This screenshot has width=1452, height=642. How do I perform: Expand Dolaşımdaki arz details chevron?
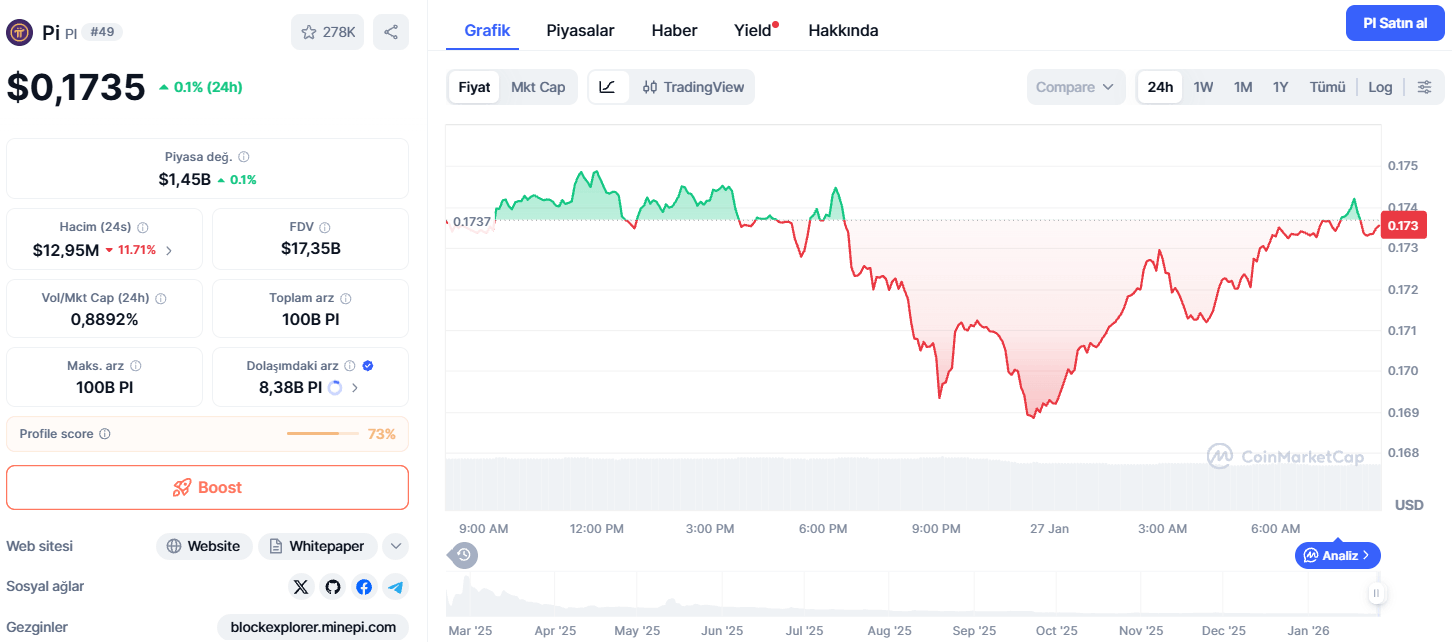coord(355,387)
